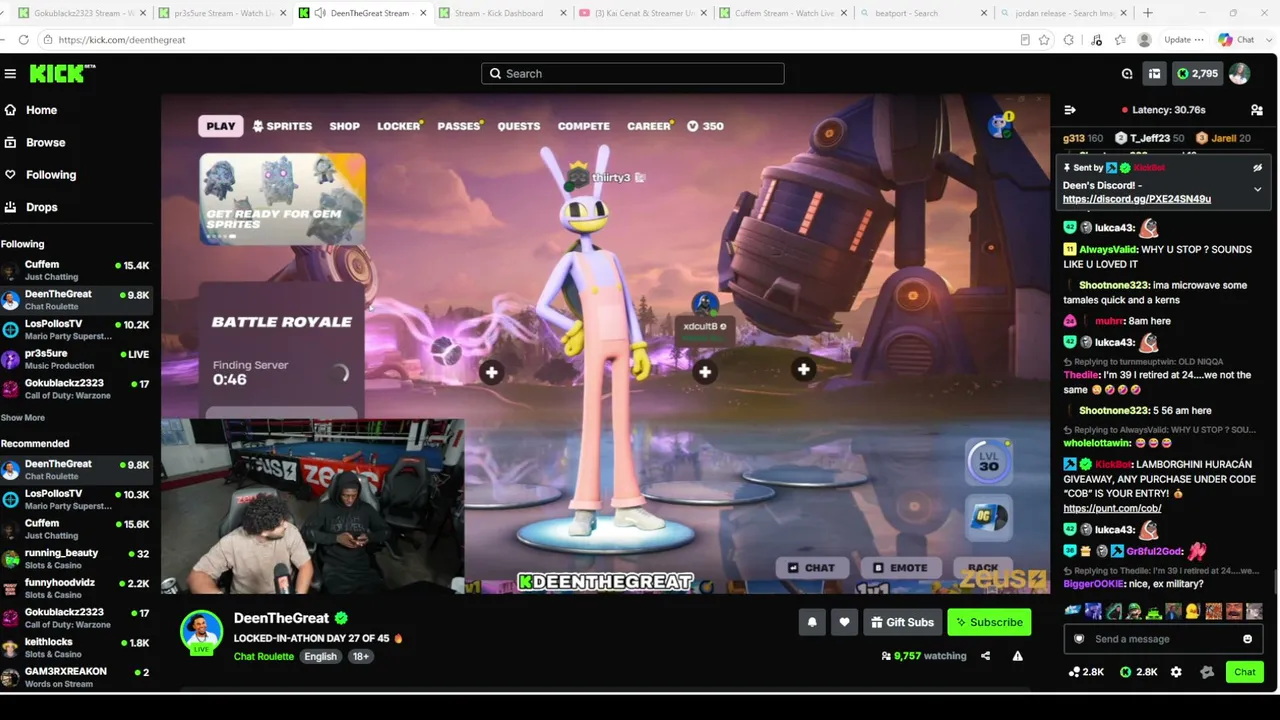Expand Show More in Following list
This screenshot has height=720, width=1280.
coord(22,418)
